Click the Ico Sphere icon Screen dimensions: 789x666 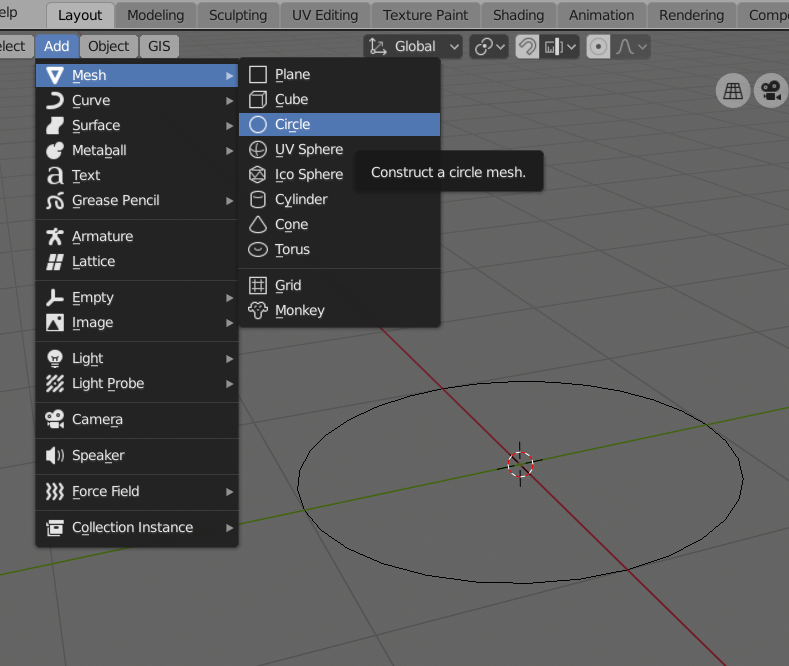click(x=258, y=175)
